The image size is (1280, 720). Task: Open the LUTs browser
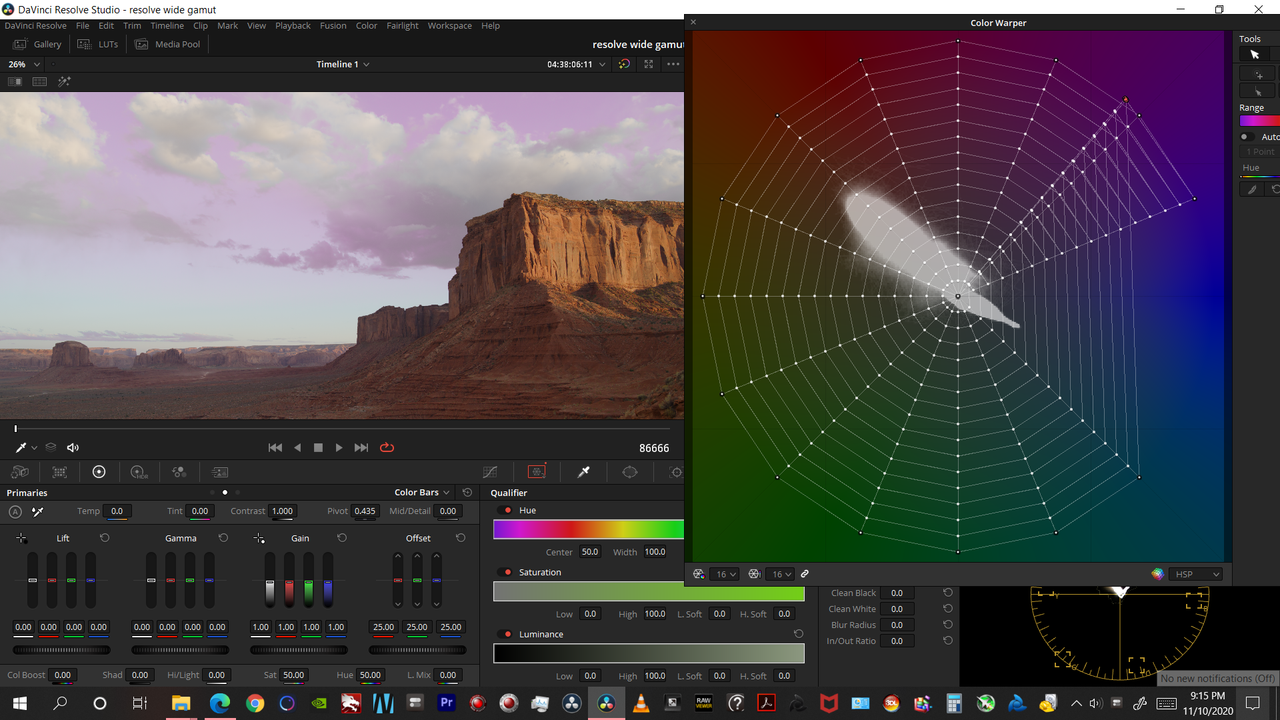pos(98,44)
